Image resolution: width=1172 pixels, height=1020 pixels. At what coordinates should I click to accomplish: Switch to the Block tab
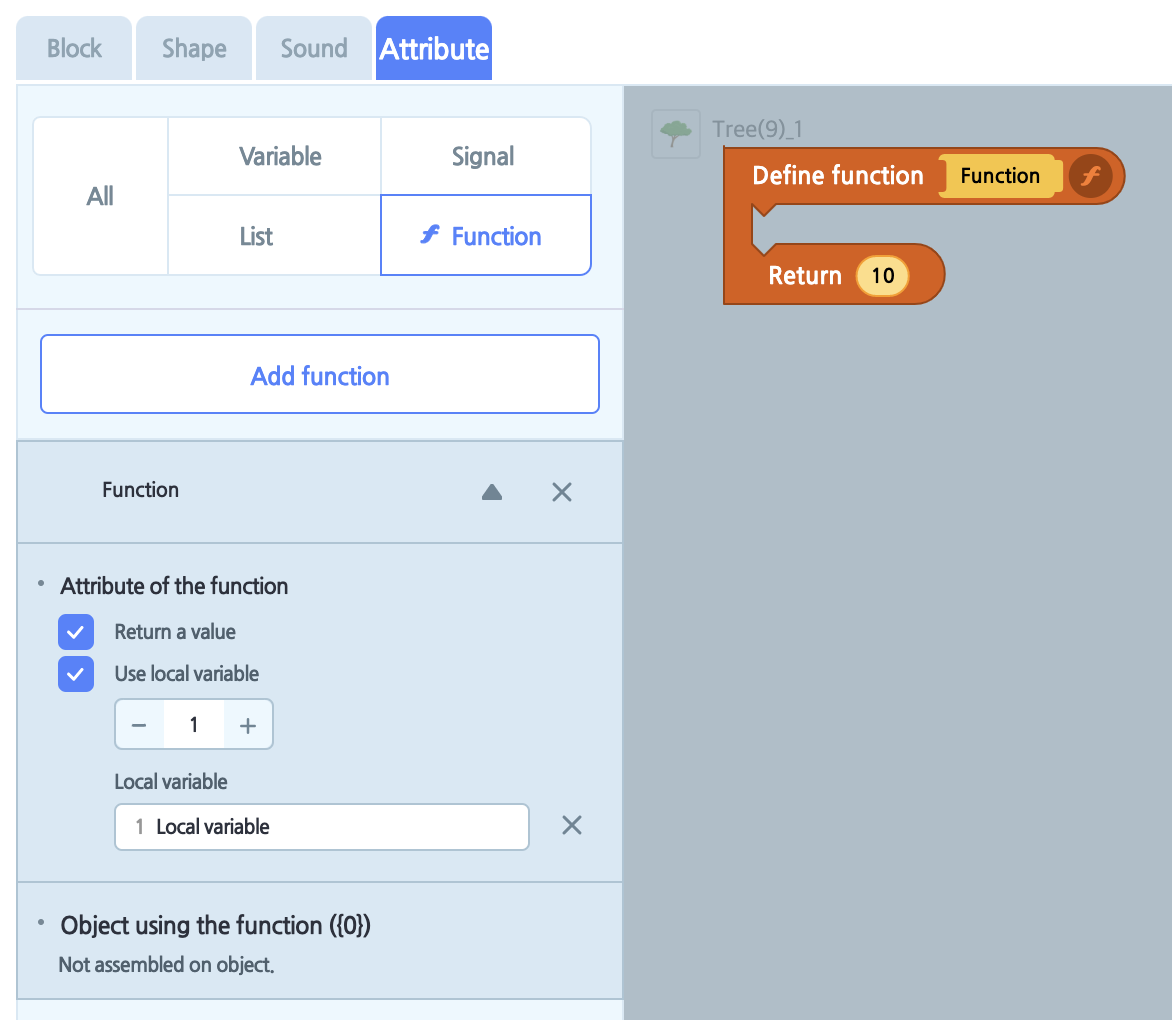coord(73,47)
